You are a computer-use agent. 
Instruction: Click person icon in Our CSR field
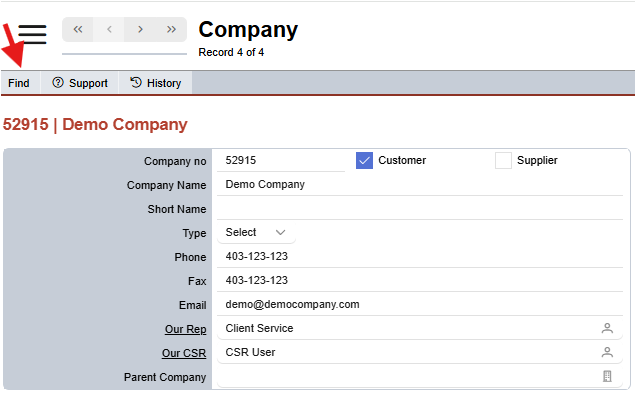pyautogui.click(x=606, y=352)
